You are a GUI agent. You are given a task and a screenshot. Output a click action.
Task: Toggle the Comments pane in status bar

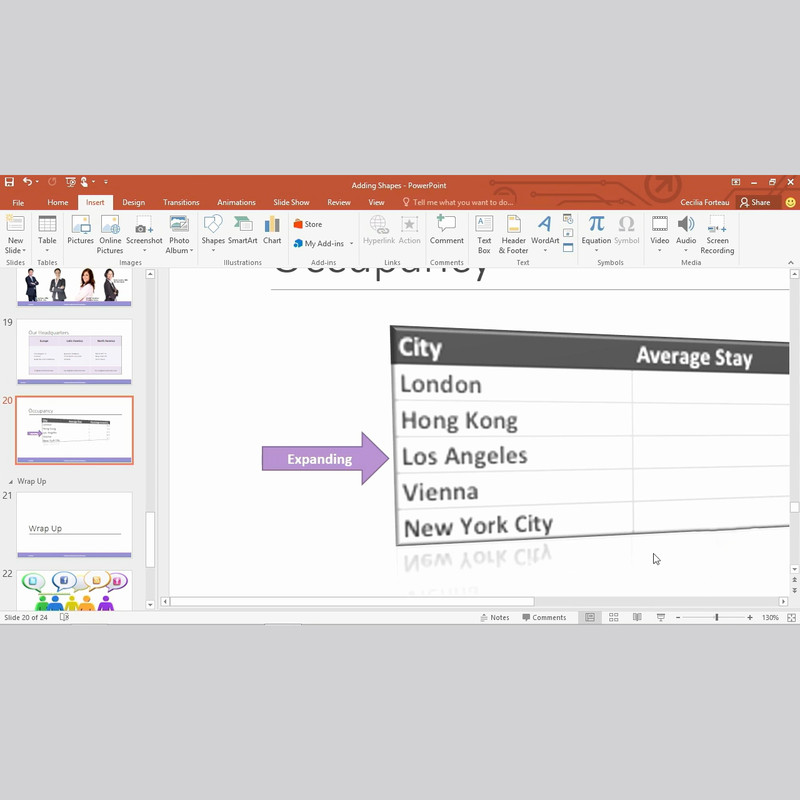tap(544, 618)
